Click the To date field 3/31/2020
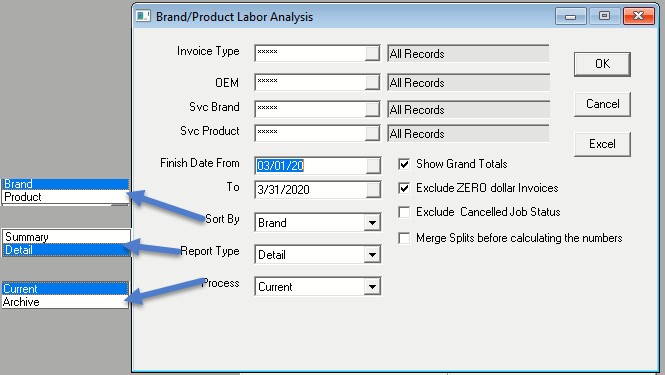This screenshot has width=665, height=375. tap(310, 190)
